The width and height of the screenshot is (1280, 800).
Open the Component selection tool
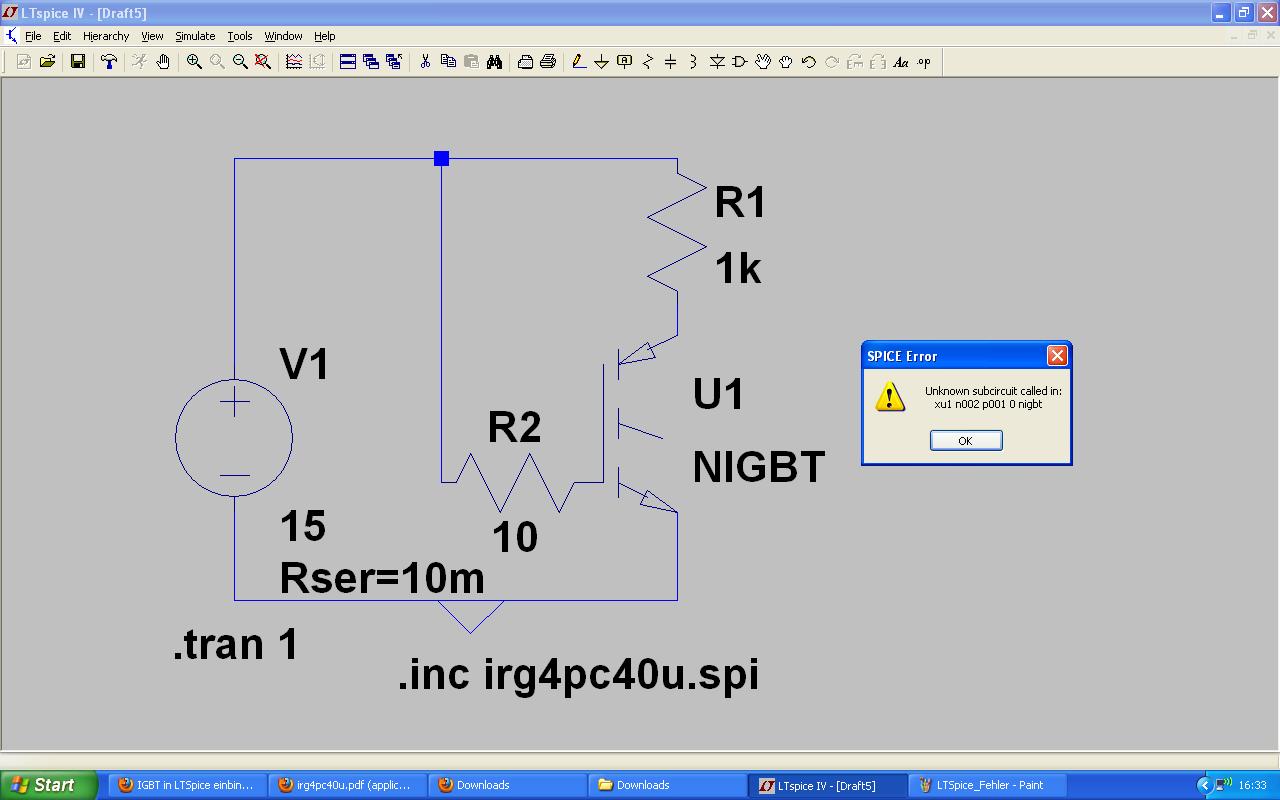[740, 61]
